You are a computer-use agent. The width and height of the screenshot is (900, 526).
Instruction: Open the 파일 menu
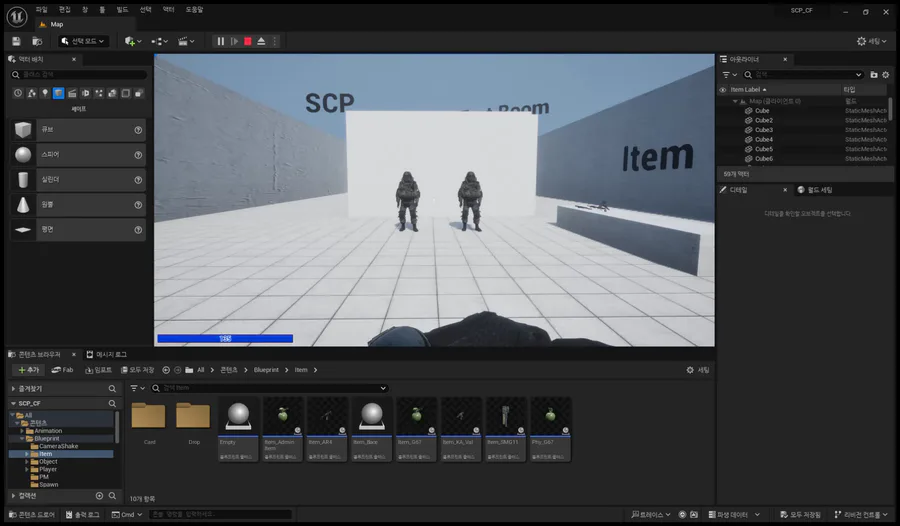click(x=41, y=10)
